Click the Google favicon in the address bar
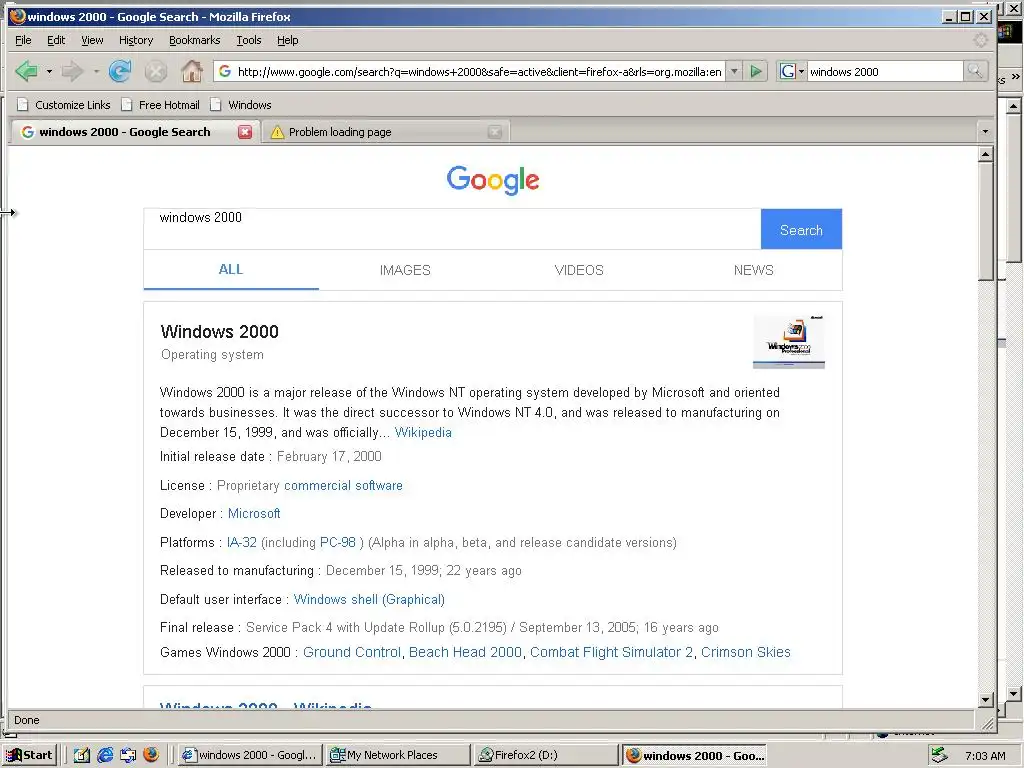The image size is (1024, 768). (225, 71)
